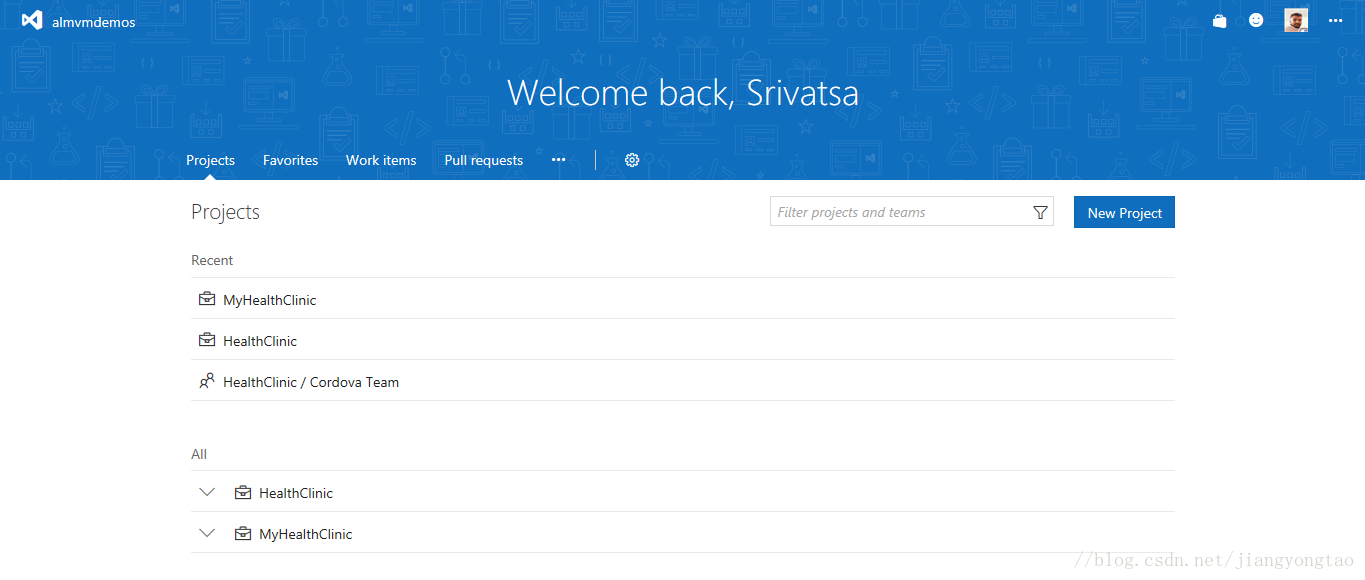1365x580 pixels.
Task: Open HealthClinic / Cordova Team
Action: coord(311,382)
